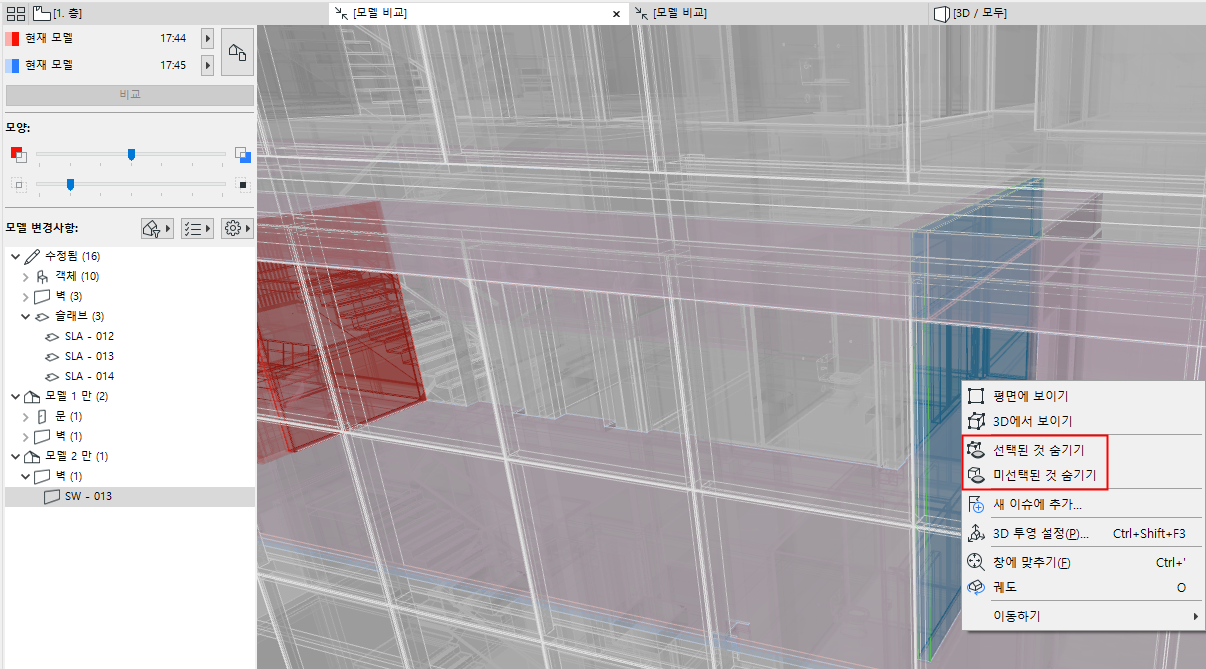1206x669 pixels.
Task: Choose 3D에서 보이기 from context menu
Action: tap(1083, 421)
